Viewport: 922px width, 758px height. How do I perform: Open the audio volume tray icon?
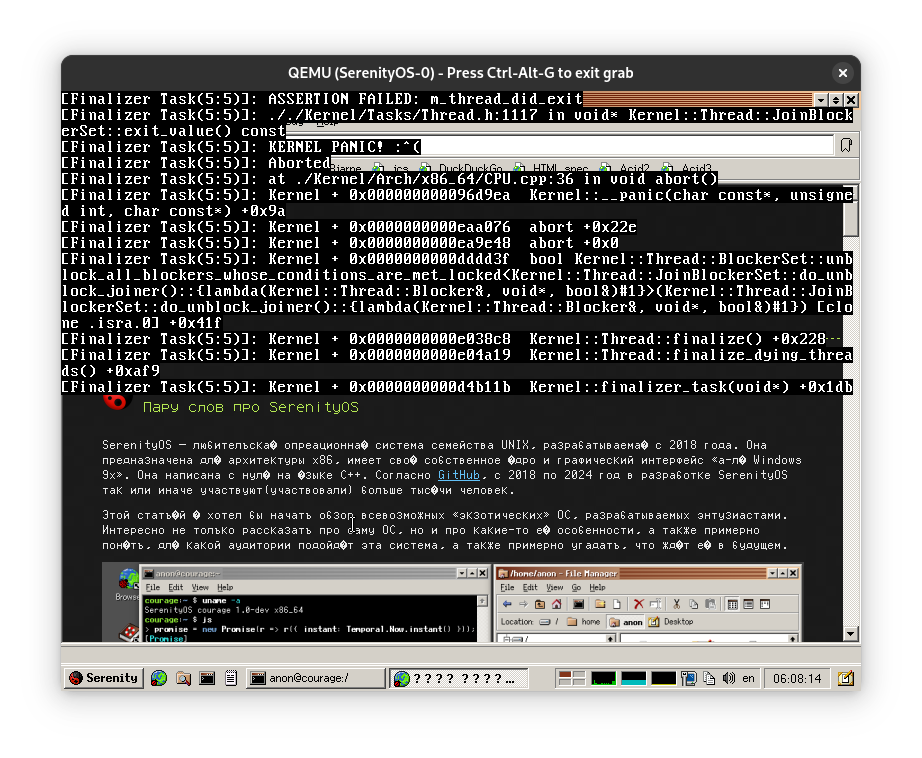pyautogui.click(x=729, y=678)
